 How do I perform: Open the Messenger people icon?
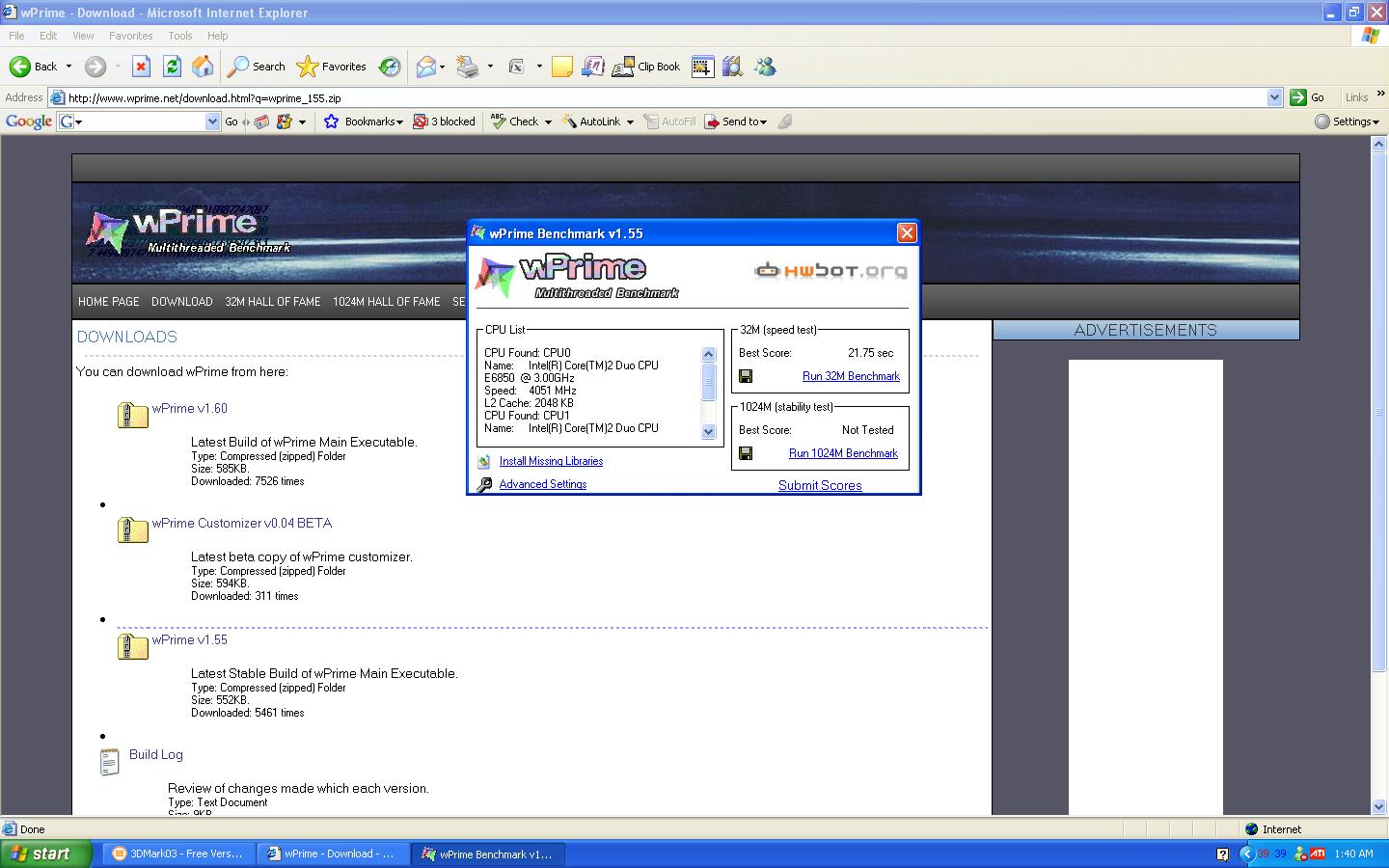point(766,67)
